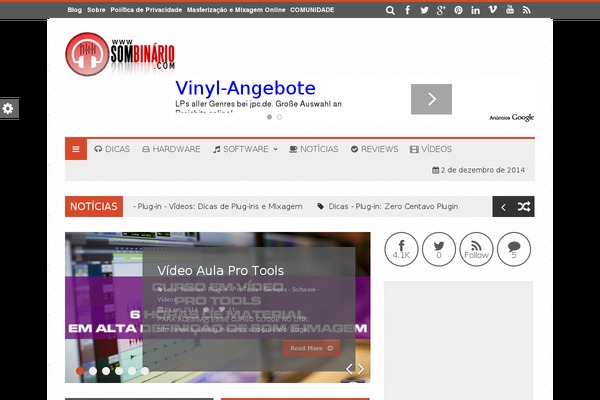Viewport: 600px width, 400px height.
Task: Open the Twitter icon in top bar
Action: (x=424, y=10)
